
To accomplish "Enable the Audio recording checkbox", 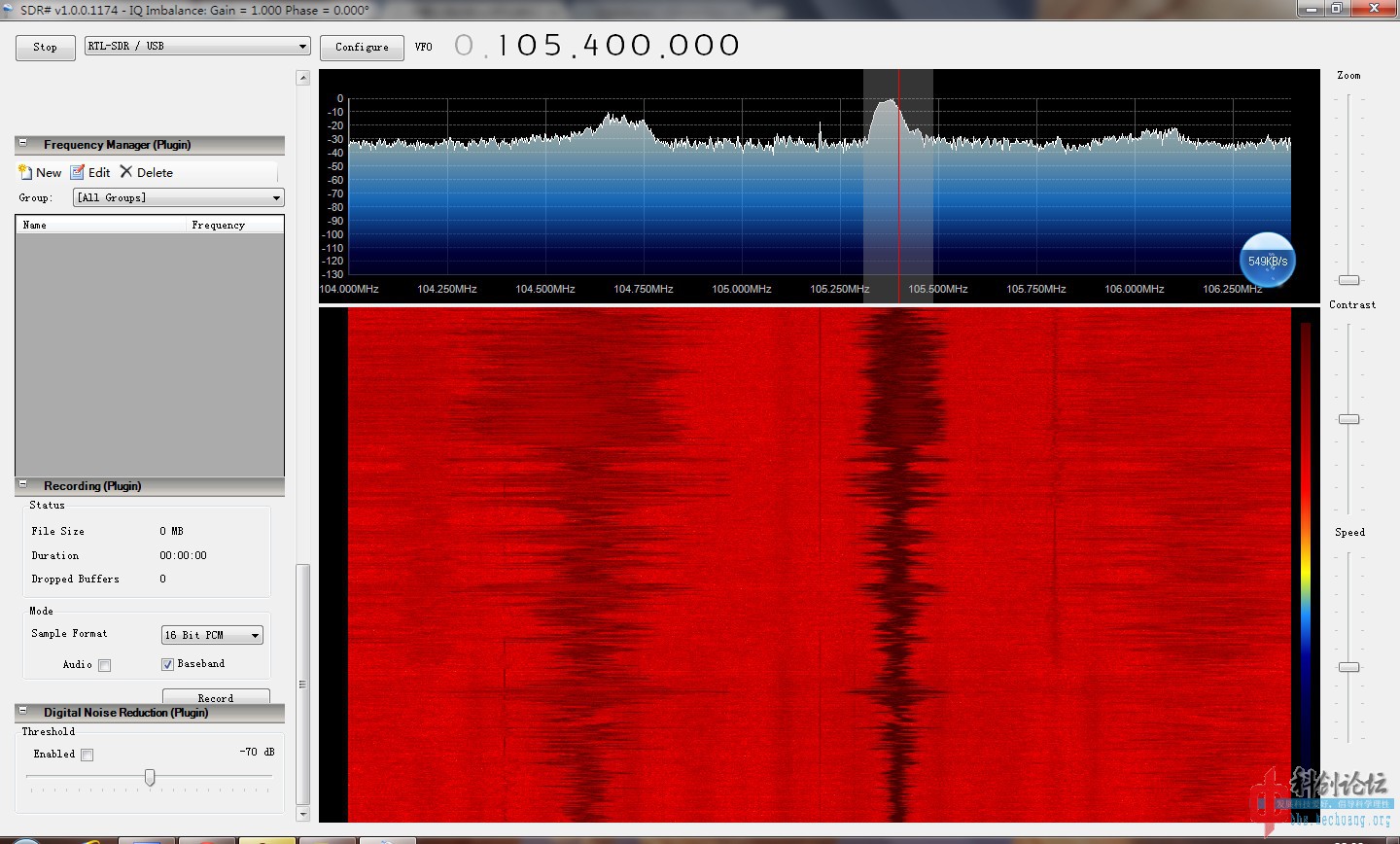I will 104,665.
